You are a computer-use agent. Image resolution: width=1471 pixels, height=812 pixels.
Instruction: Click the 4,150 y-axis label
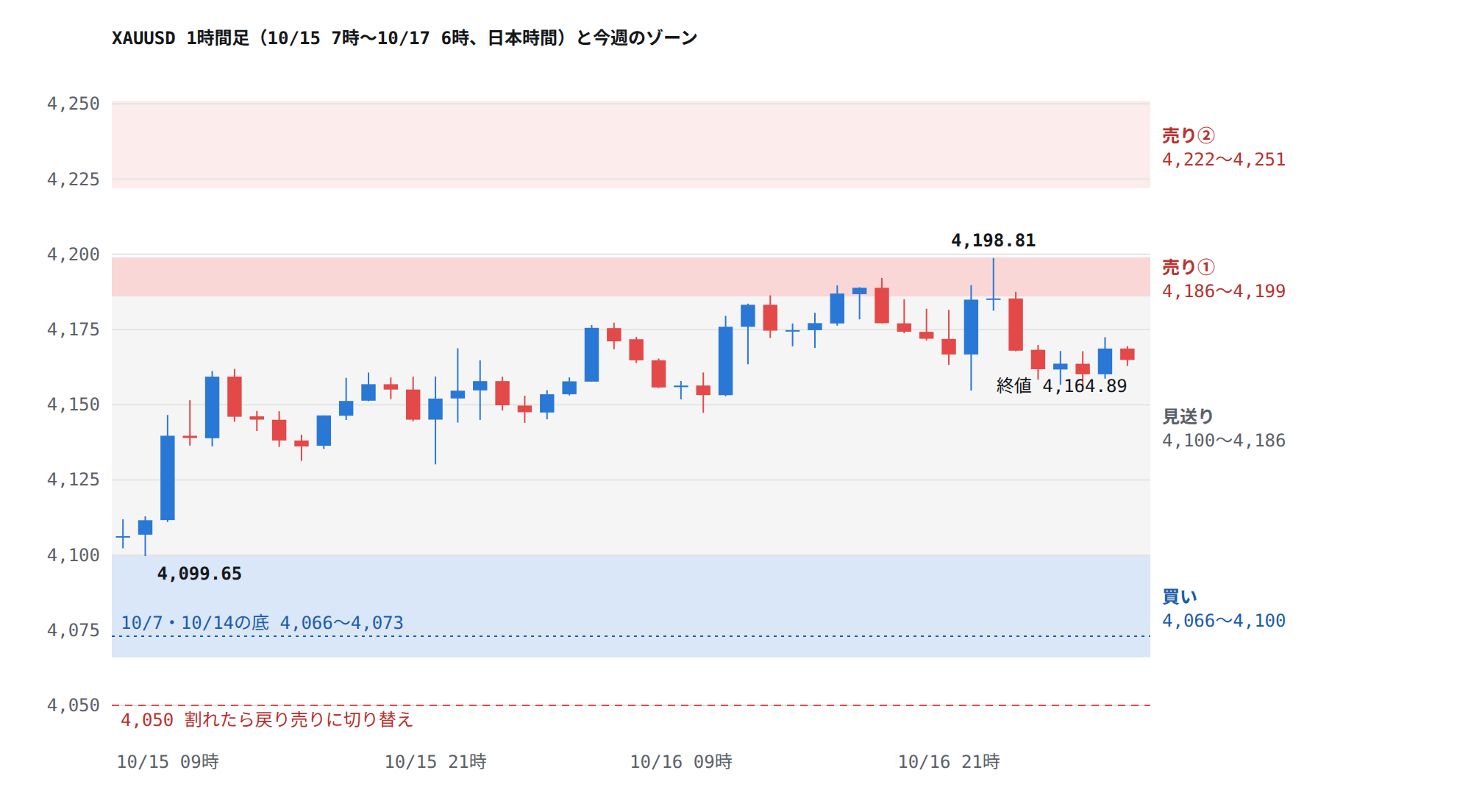pos(73,405)
